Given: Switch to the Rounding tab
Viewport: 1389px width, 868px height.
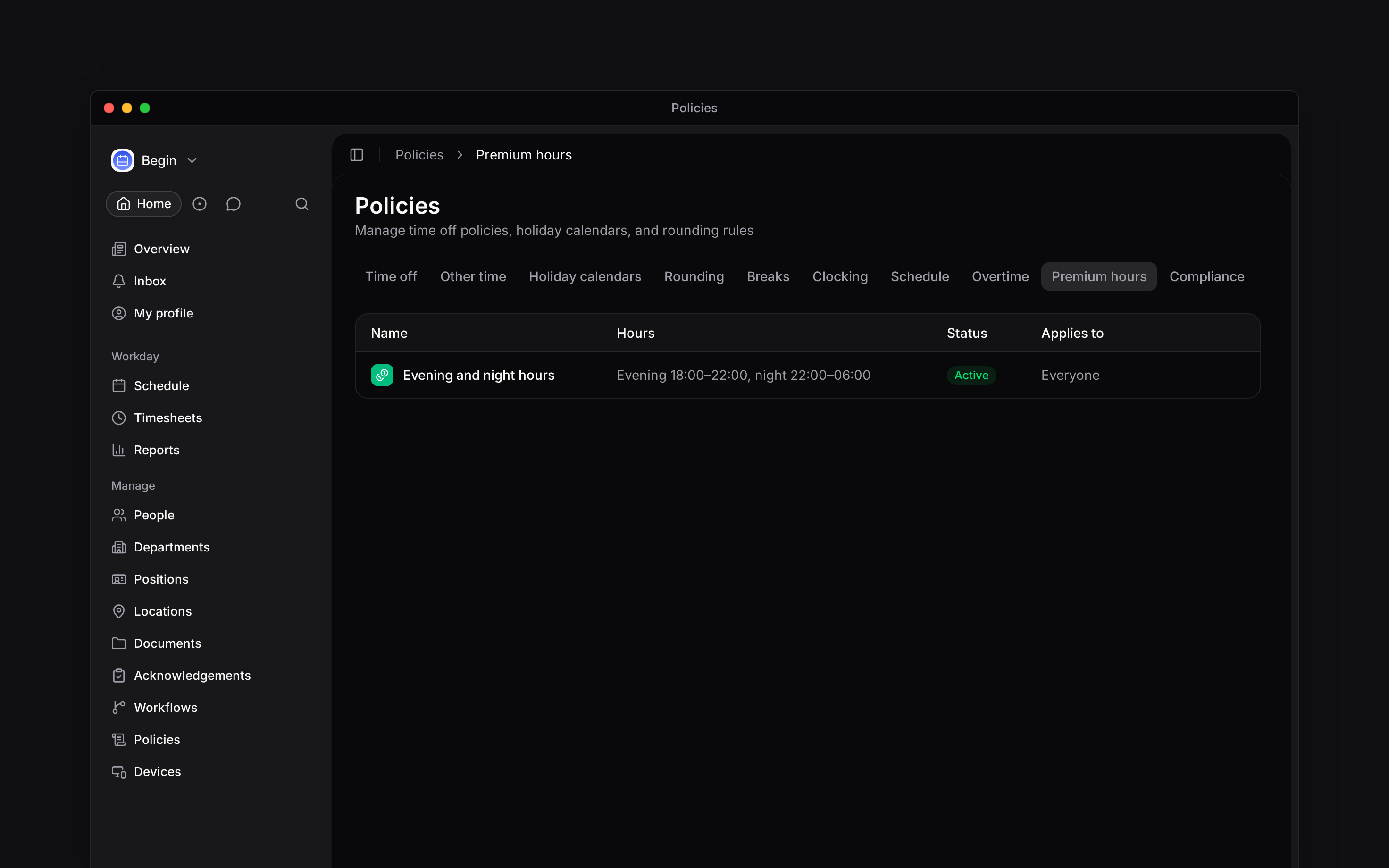Looking at the screenshot, I should coord(694,277).
